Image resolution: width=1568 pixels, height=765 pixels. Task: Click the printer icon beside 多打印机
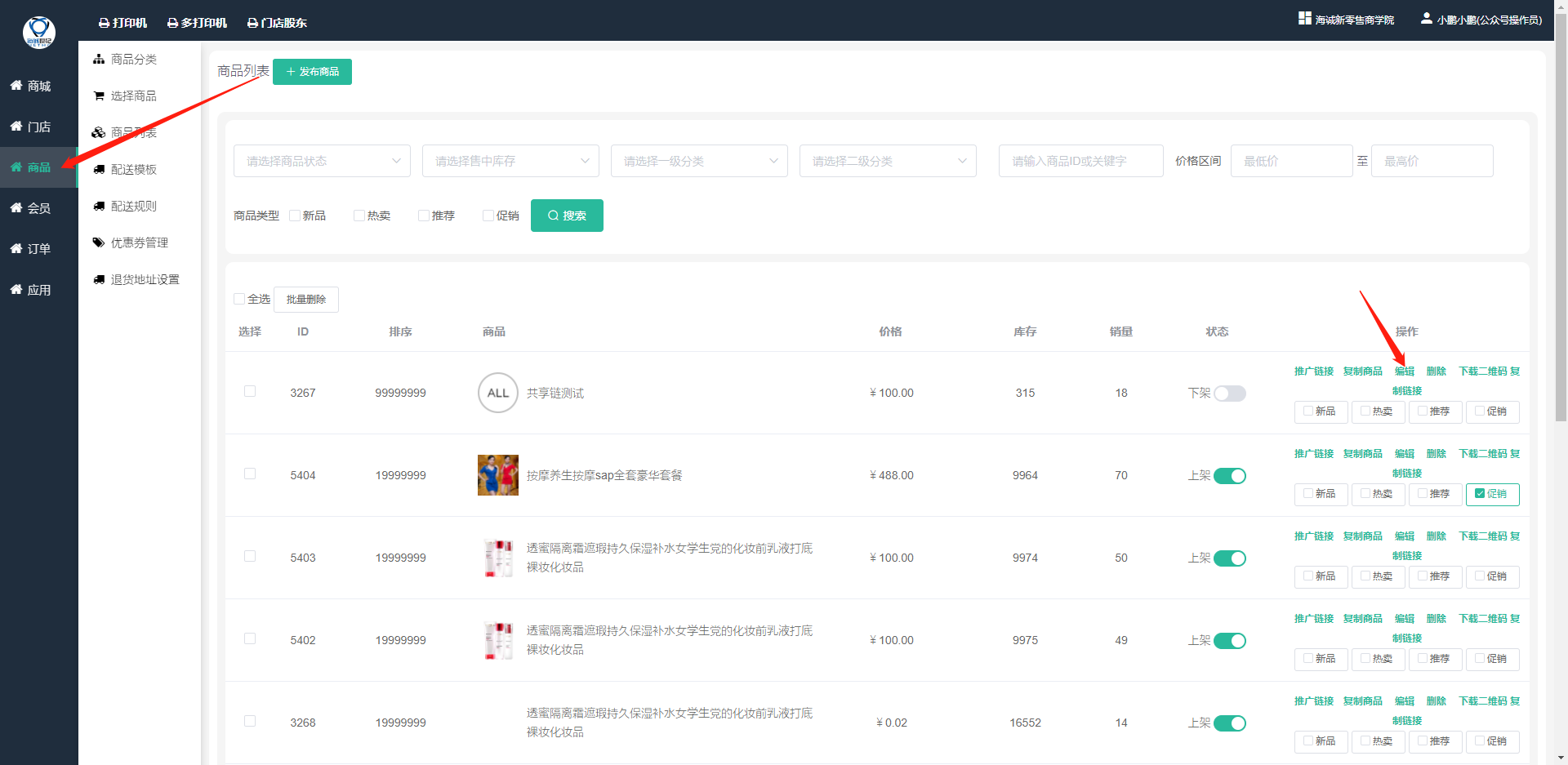(172, 23)
